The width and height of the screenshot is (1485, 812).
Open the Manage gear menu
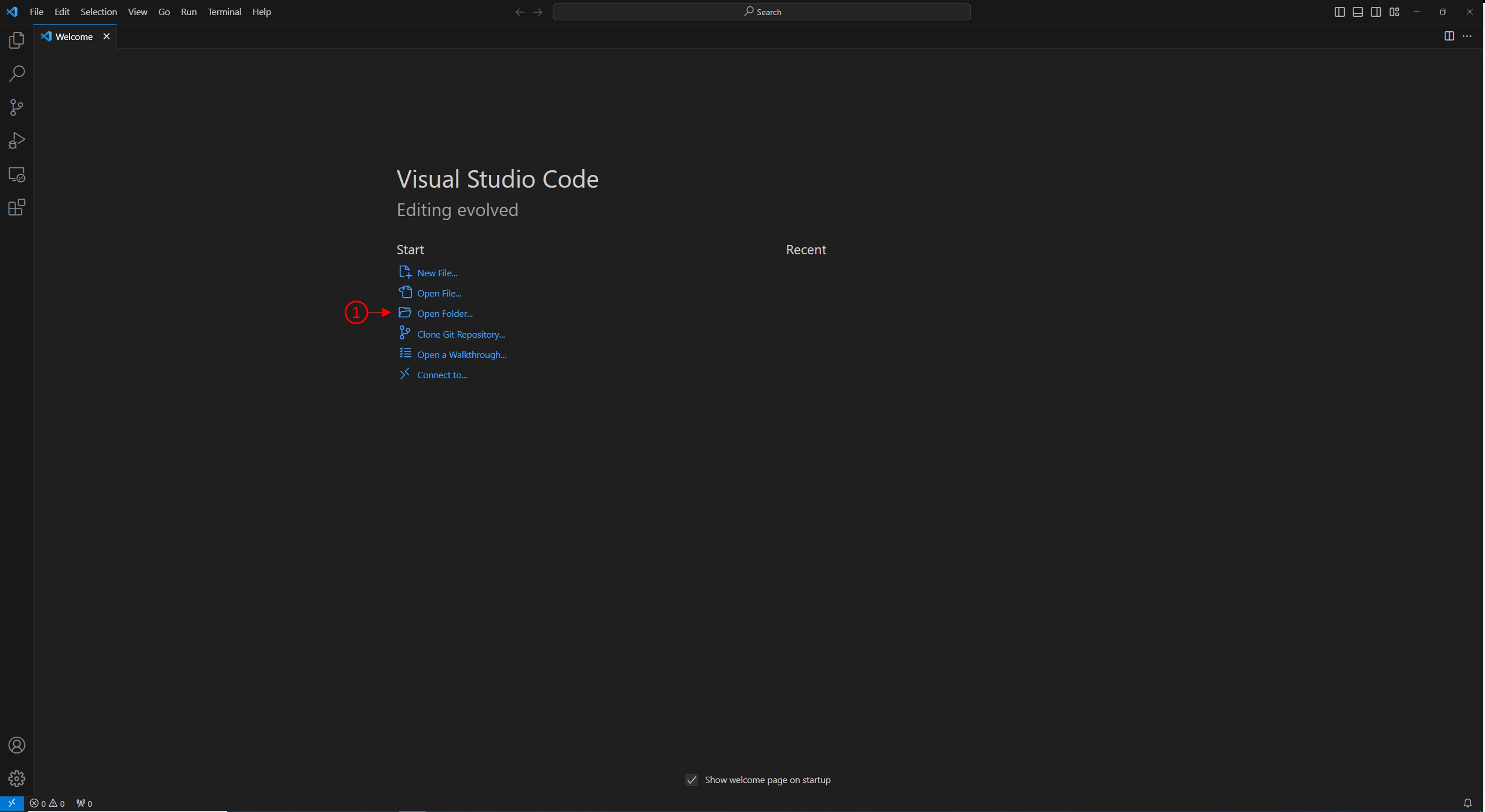pyautogui.click(x=17, y=779)
